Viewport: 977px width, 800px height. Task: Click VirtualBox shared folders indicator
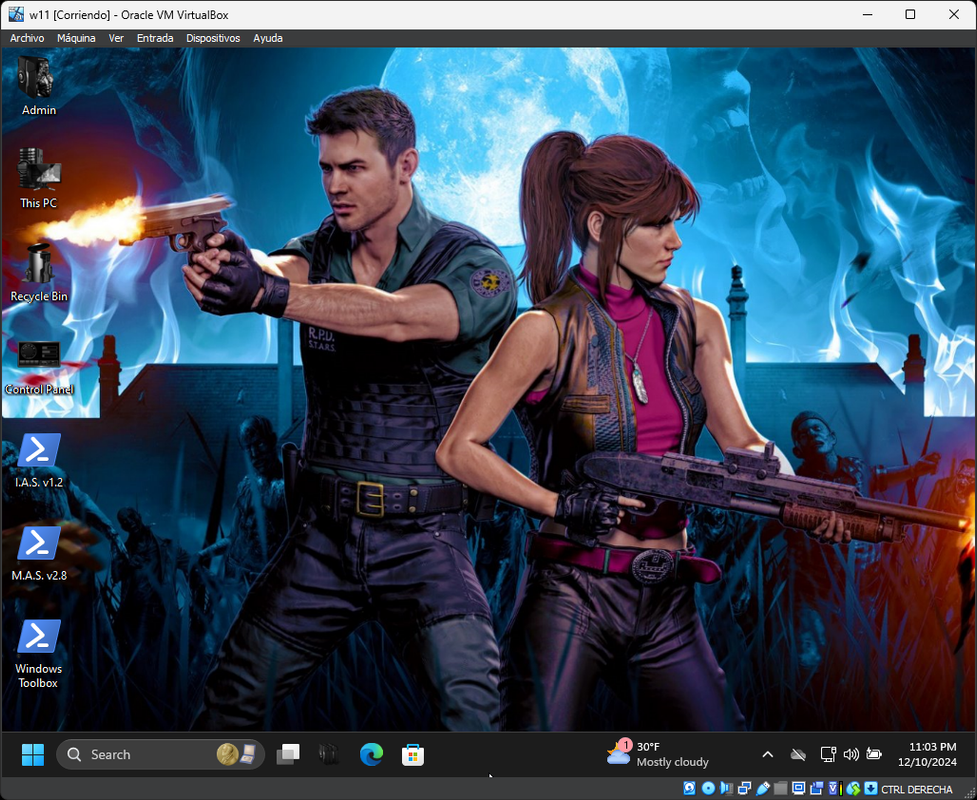tap(781, 788)
